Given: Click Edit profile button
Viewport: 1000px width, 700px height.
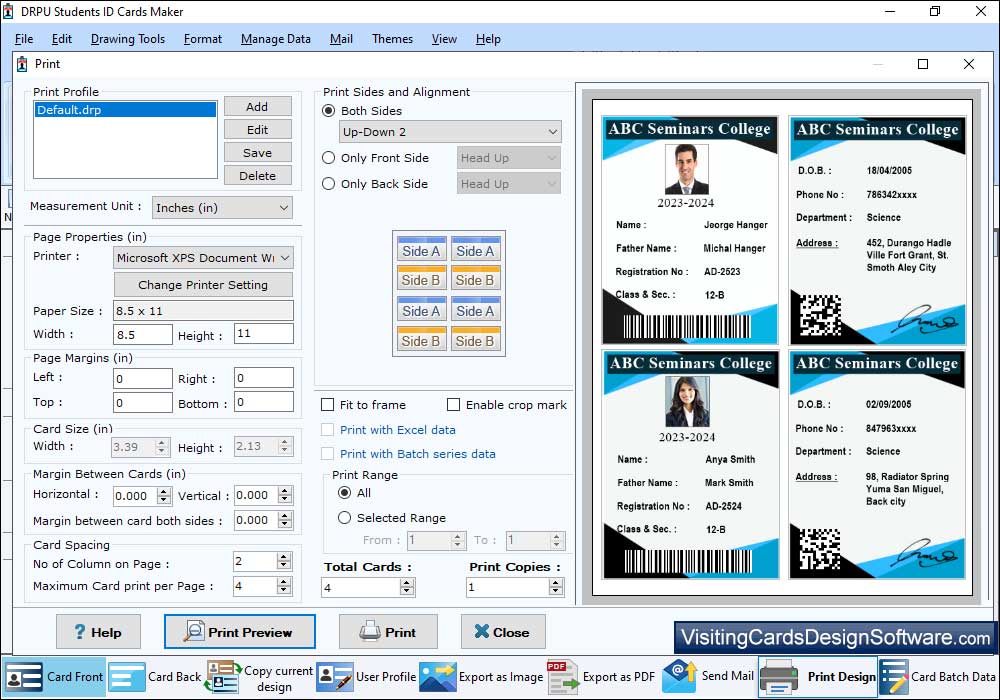Looking at the screenshot, I should (x=258, y=129).
